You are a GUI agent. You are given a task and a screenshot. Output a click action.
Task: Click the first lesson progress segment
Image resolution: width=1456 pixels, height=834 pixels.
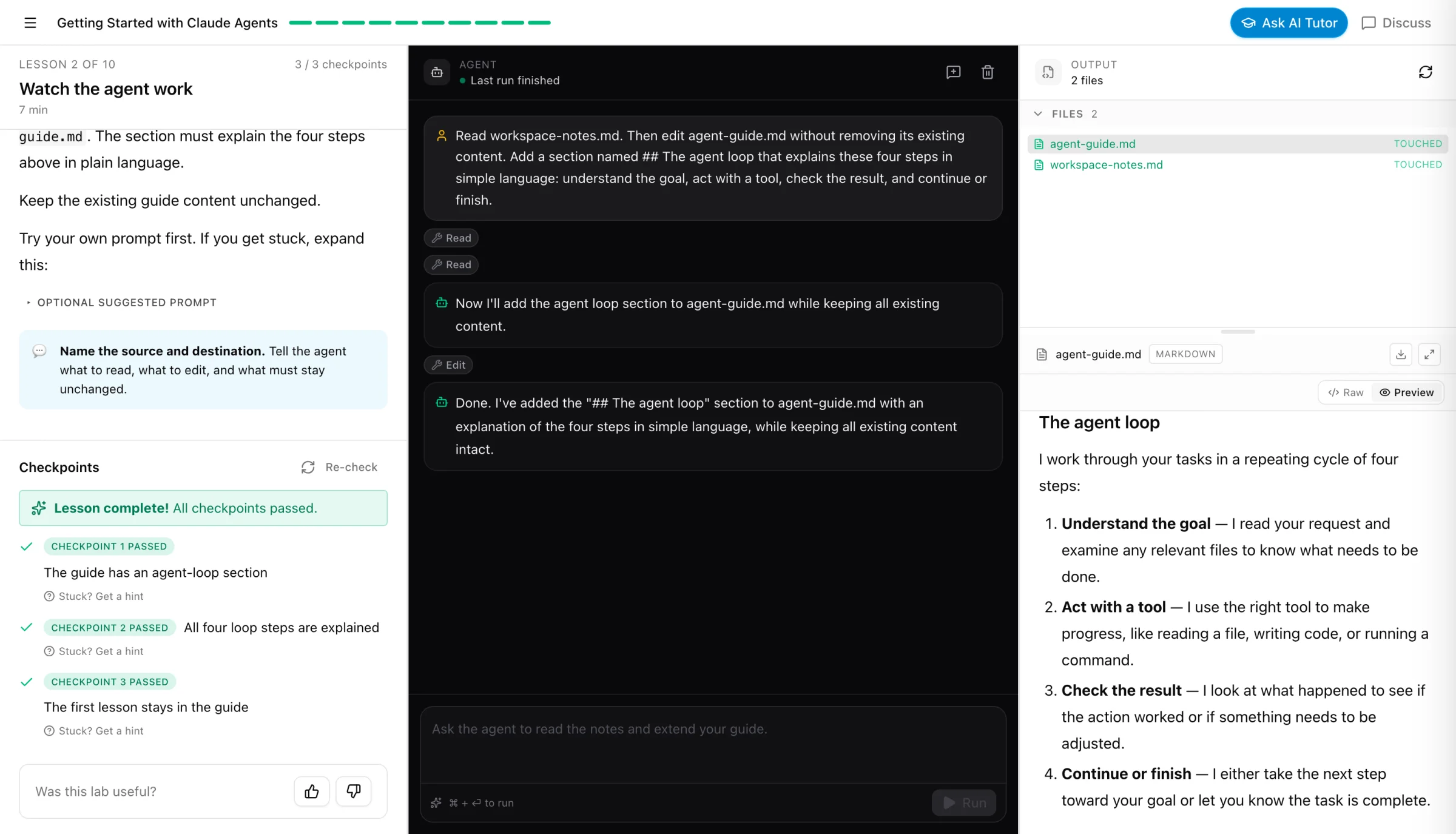pos(300,22)
